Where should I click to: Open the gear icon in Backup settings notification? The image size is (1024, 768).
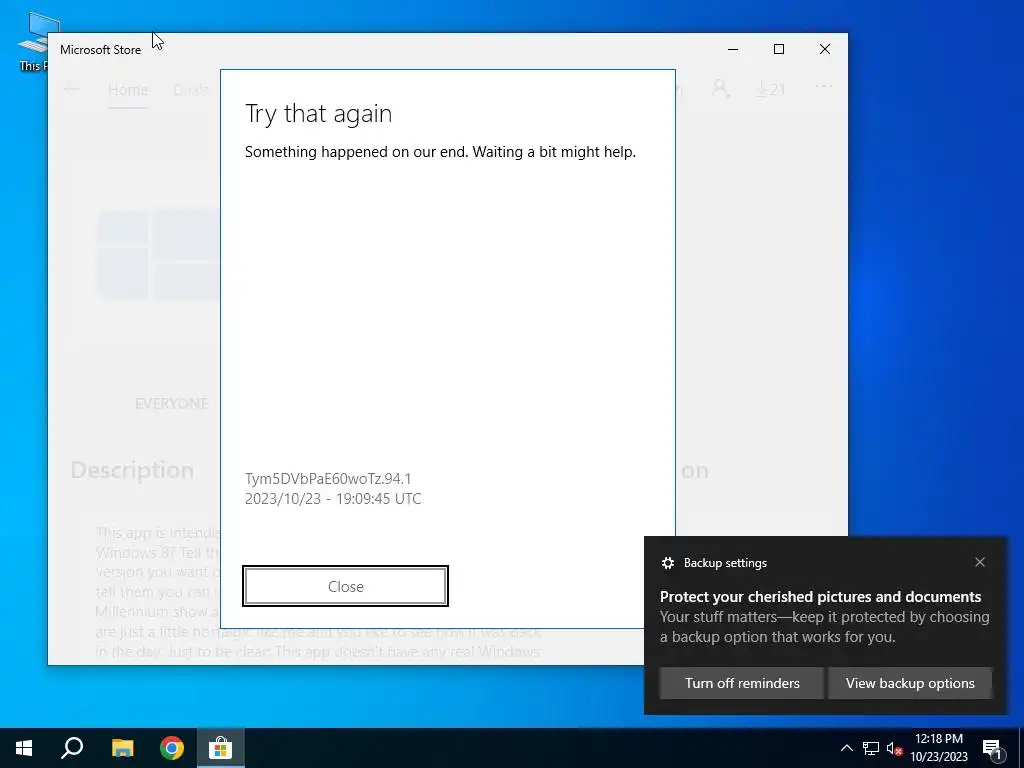pyautogui.click(x=667, y=563)
